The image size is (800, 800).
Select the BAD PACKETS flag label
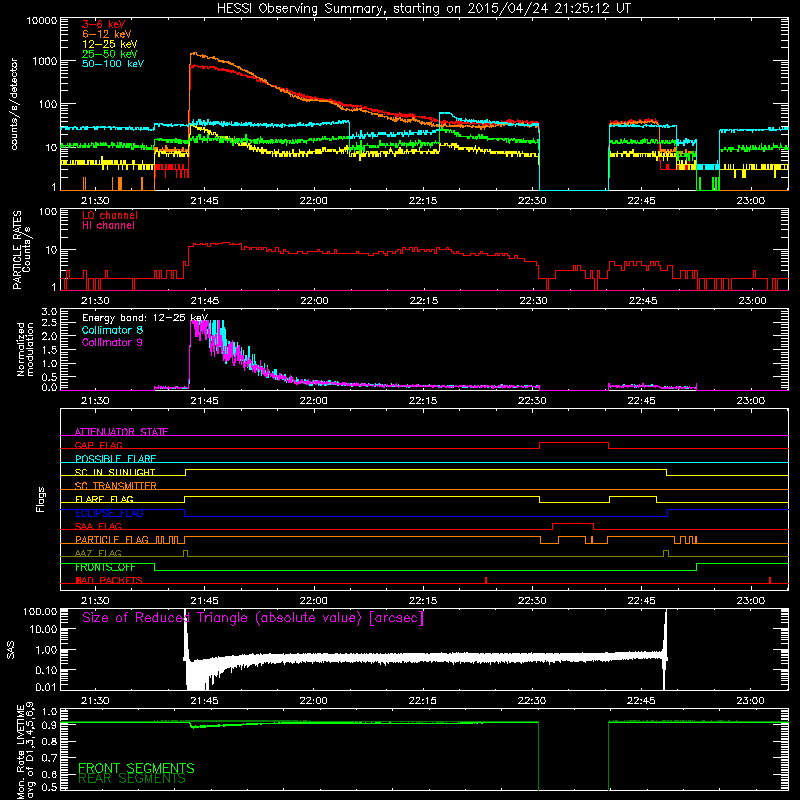[x=109, y=580]
